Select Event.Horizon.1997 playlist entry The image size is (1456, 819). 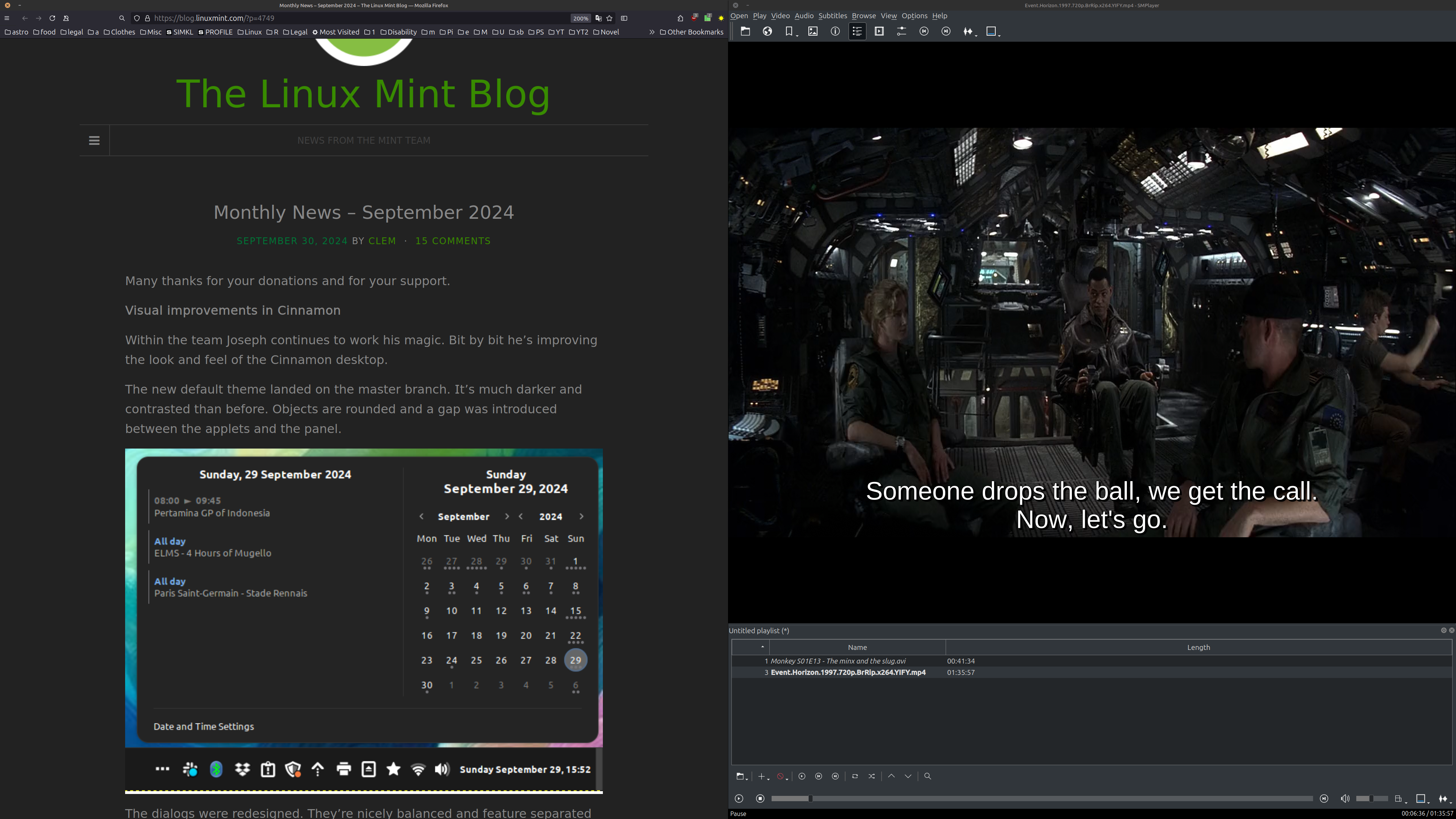tap(1092, 673)
